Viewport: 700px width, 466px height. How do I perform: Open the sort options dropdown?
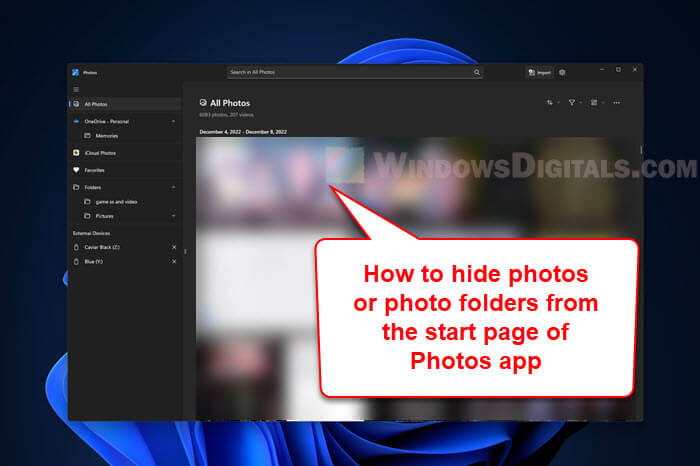553,103
